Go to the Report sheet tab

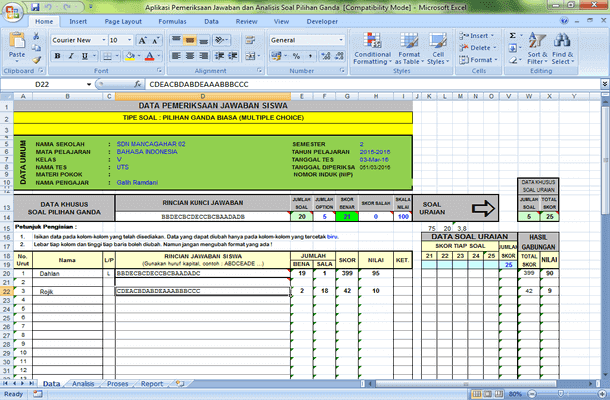click(152, 384)
